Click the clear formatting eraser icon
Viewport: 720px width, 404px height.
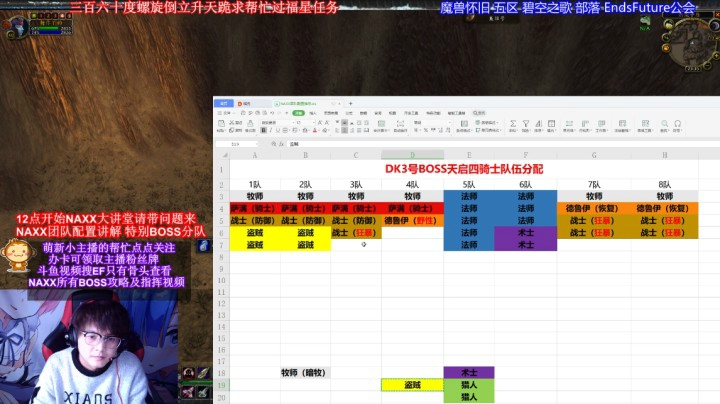pos(325,130)
